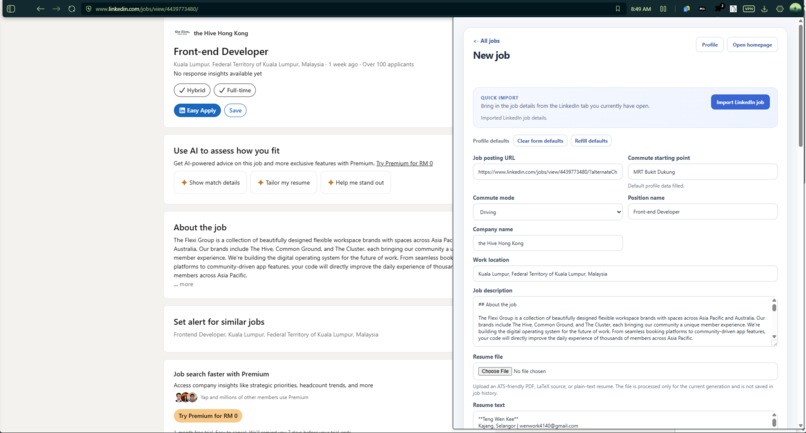The height and width of the screenshot is (433, 806).
Task: Click the Hive Hong Kong company logo
Action: click(x=182, y=33)
